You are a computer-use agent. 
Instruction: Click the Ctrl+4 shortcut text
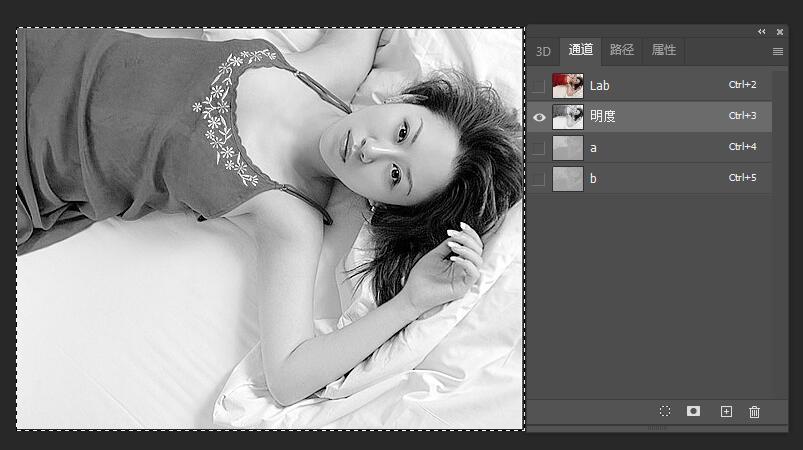point(743,146)
